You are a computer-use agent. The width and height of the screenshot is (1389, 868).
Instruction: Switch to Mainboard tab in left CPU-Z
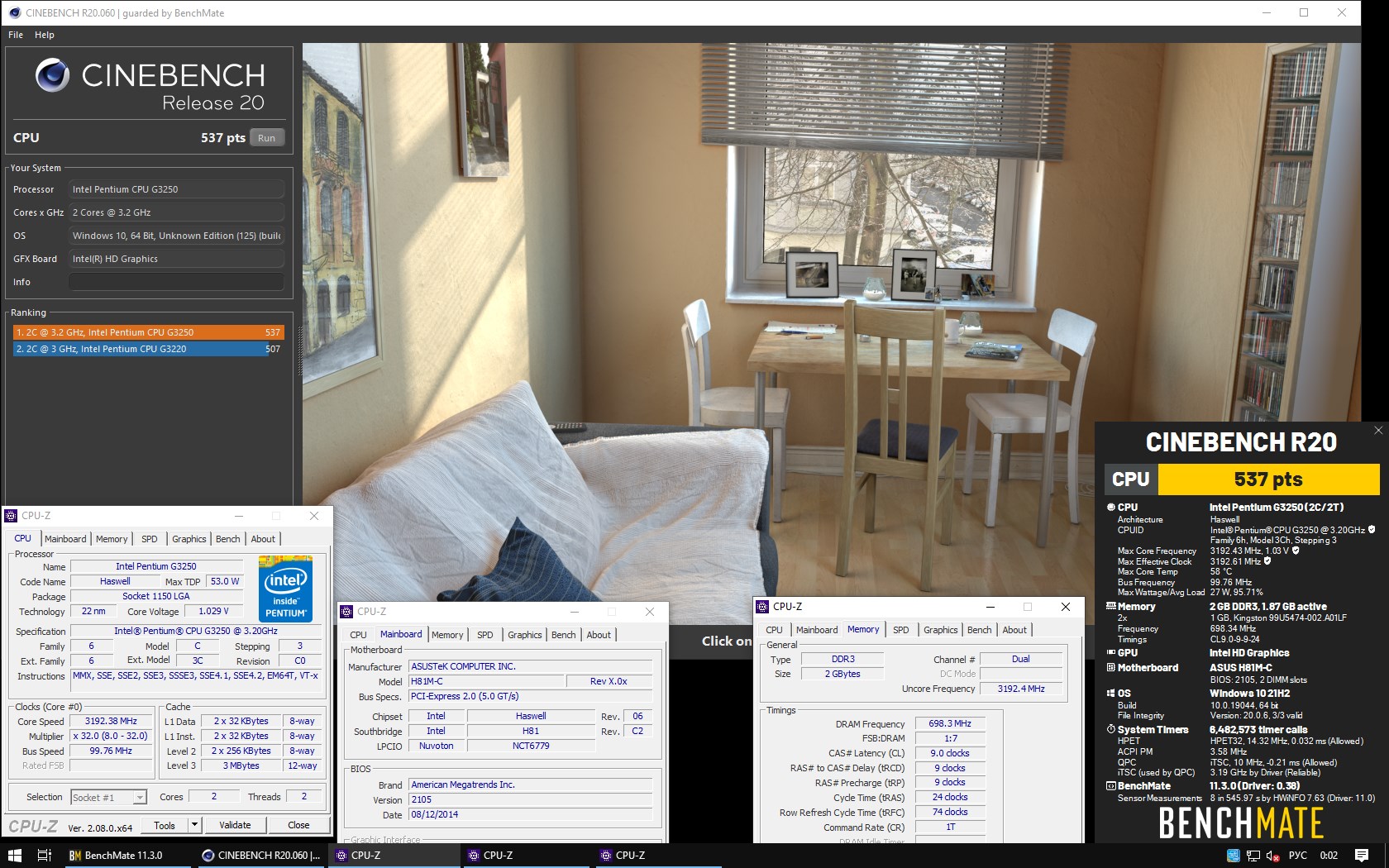[65, 539]
